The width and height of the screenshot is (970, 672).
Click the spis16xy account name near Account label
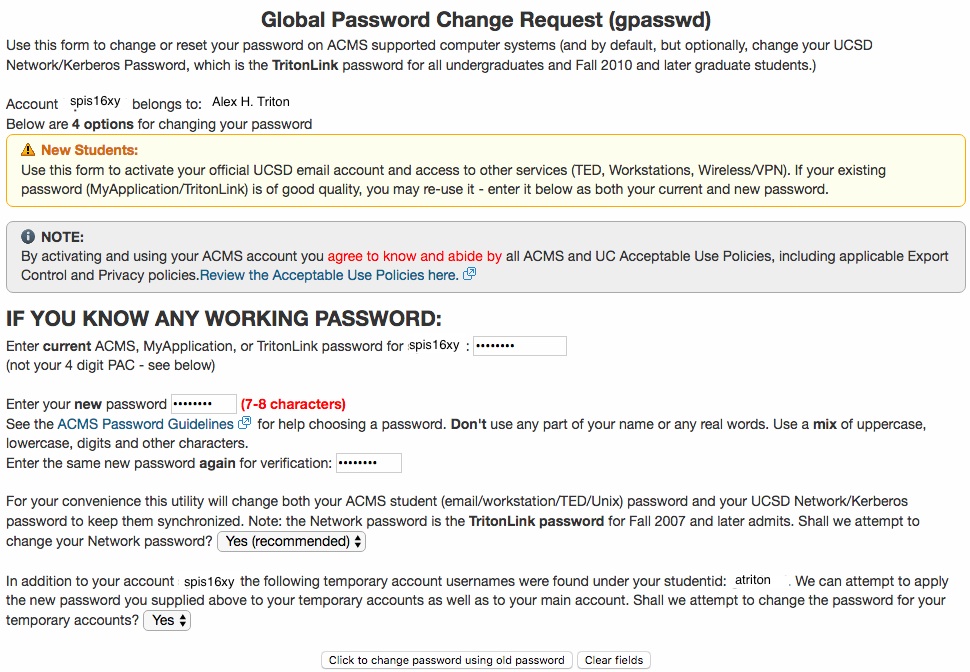[95, 101]
